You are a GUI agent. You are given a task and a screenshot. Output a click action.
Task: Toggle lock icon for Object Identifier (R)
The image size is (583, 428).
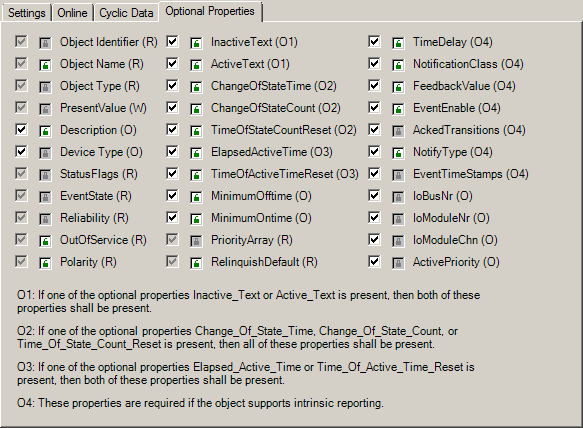(x=45, y=43)
